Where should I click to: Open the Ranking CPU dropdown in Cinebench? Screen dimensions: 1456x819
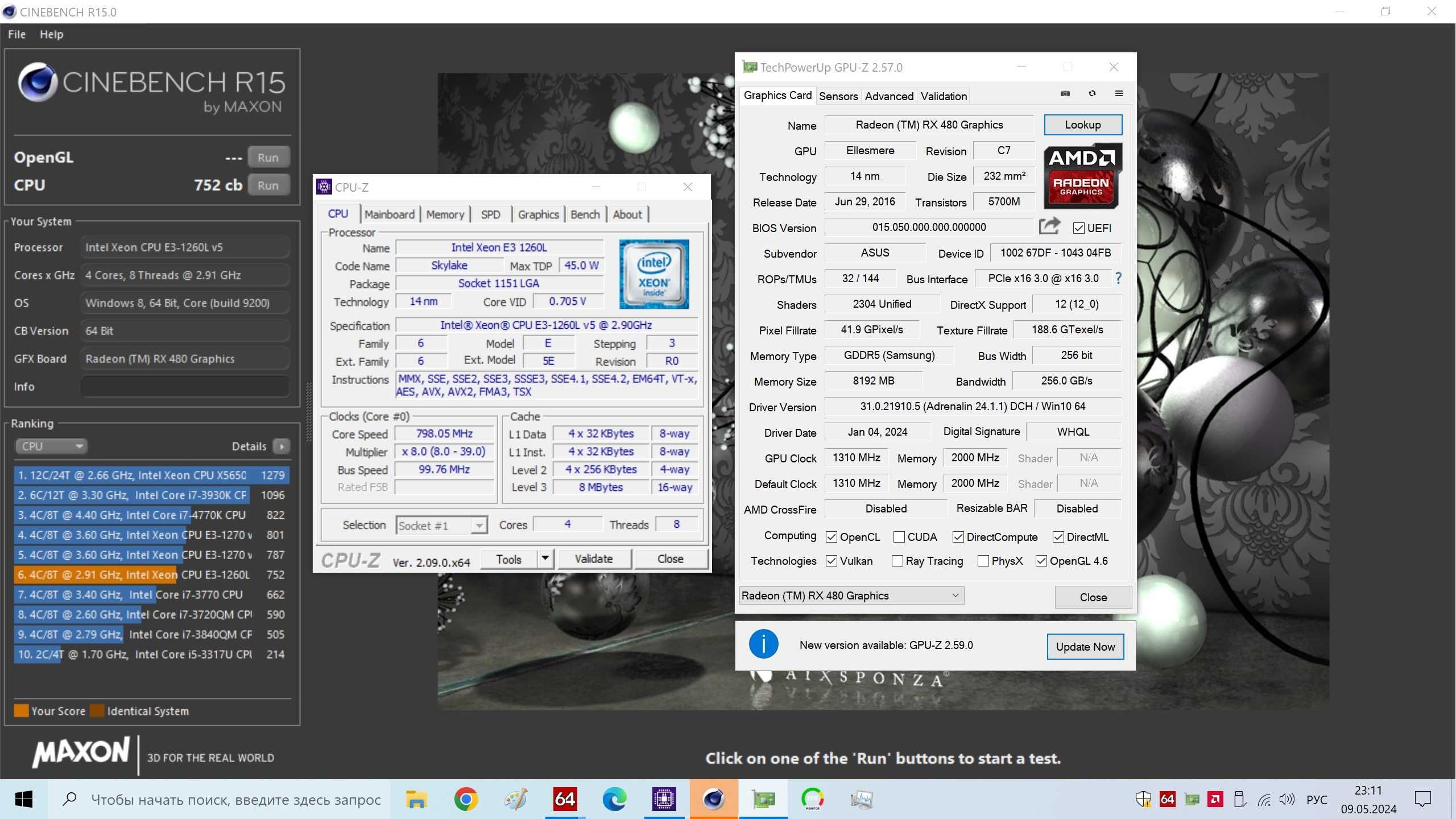(x=51, y=446)
